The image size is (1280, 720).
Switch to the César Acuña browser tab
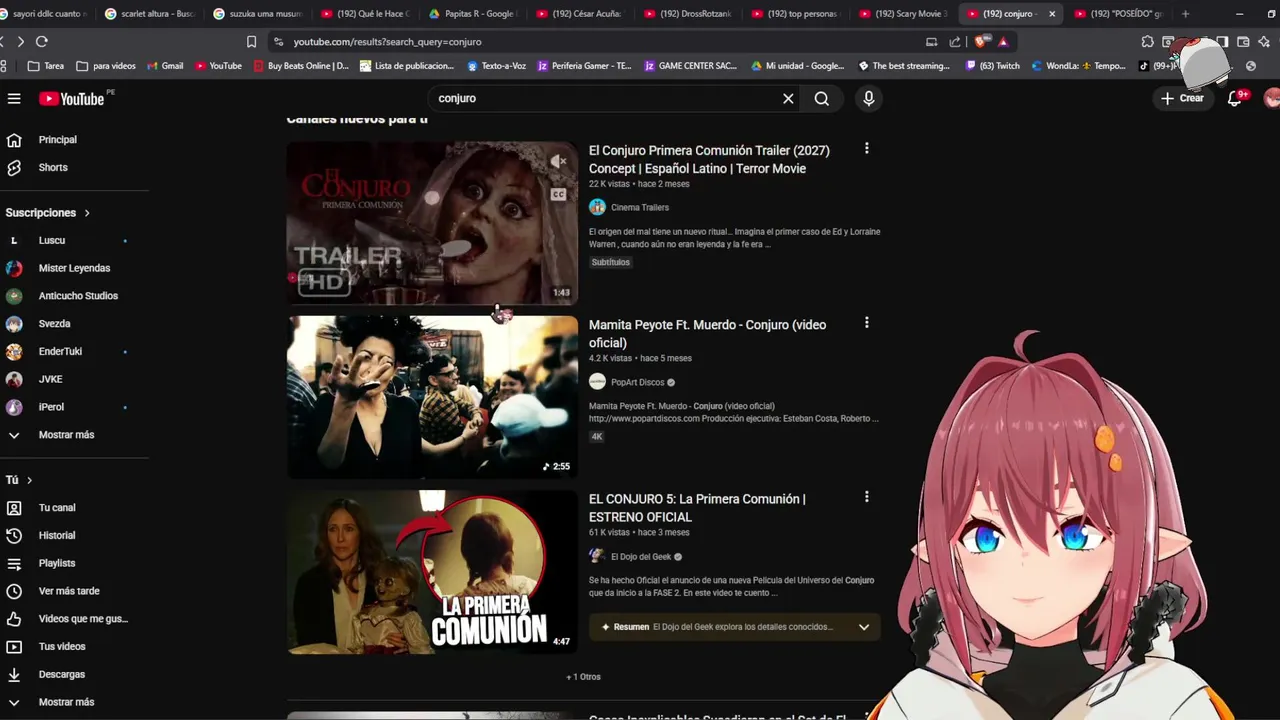pyautogui.click(x=578, y=14)
